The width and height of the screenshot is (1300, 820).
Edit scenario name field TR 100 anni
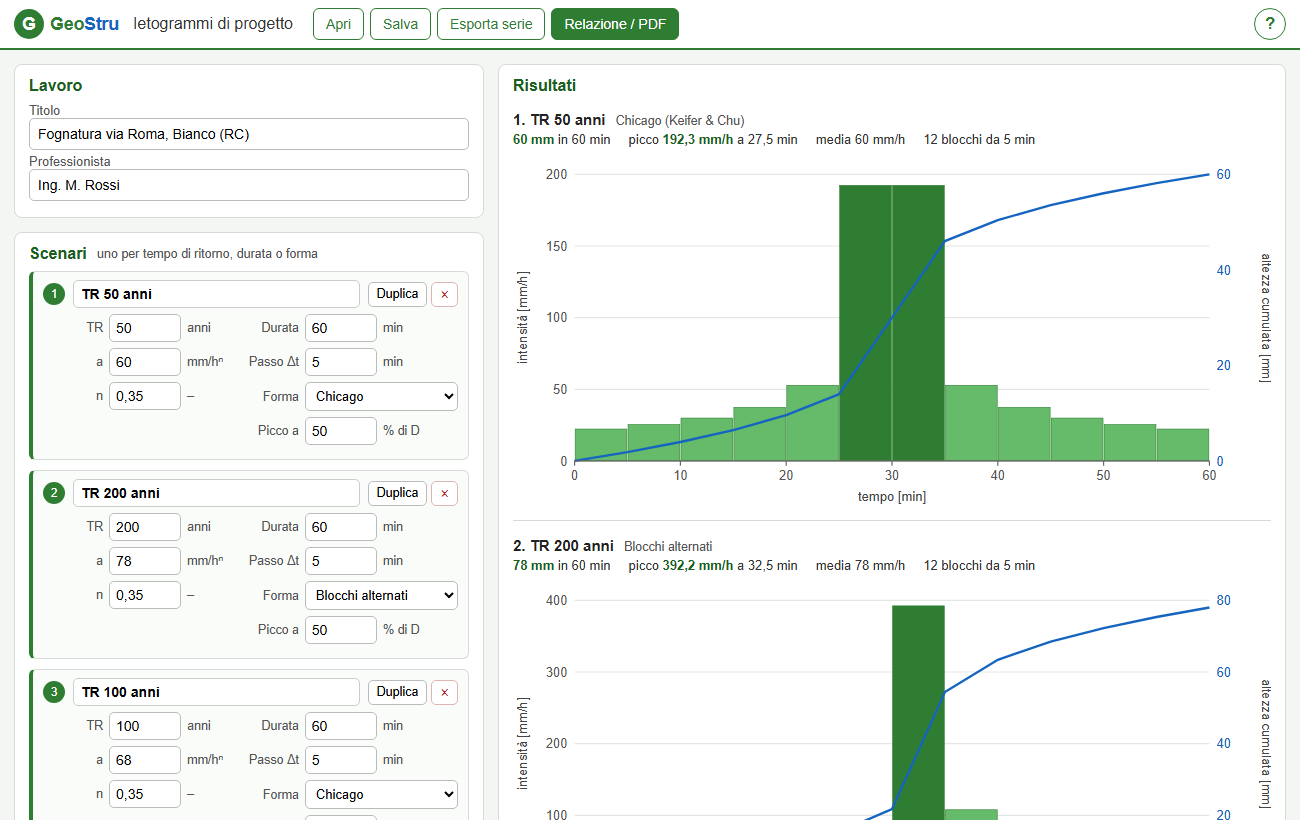coord(216,692)
